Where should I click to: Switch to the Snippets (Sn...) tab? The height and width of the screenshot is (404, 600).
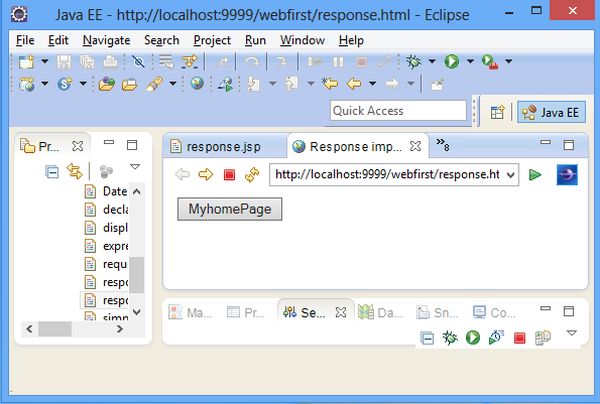pos(437,313)
